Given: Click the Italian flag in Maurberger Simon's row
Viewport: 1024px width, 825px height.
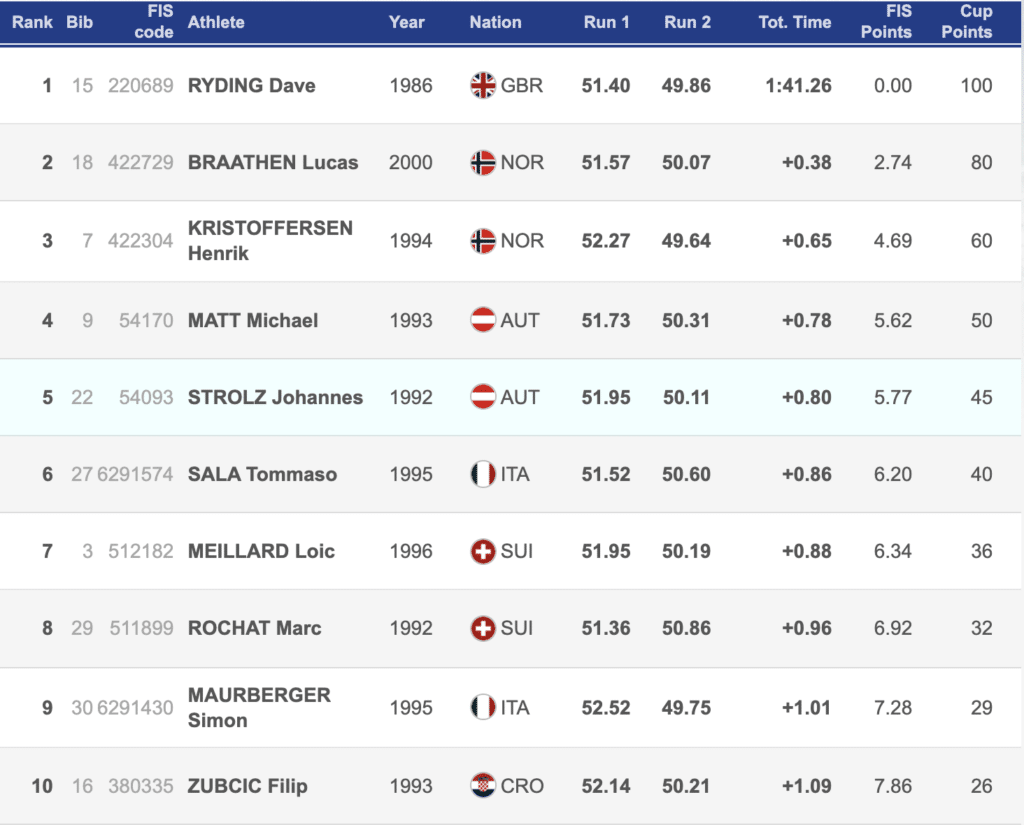Looking at the screenshot, I should pos(483,707).
